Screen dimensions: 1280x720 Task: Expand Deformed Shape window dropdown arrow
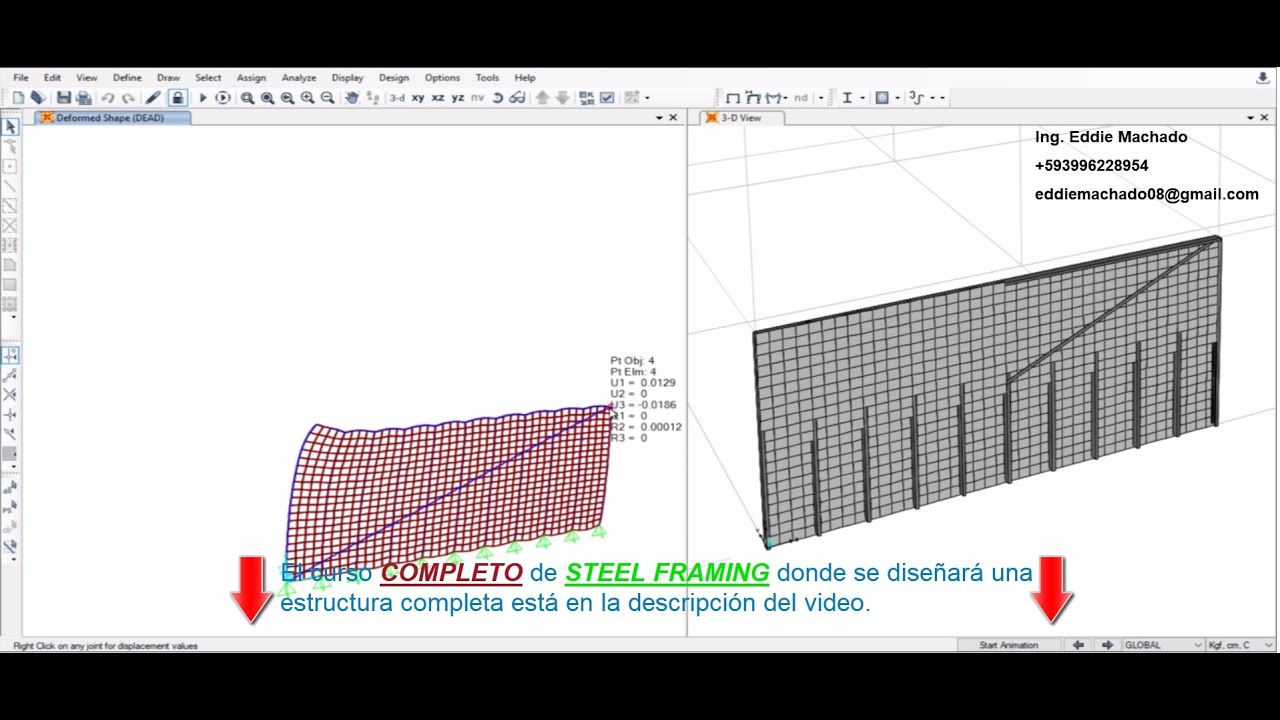(x=659, y=118)
